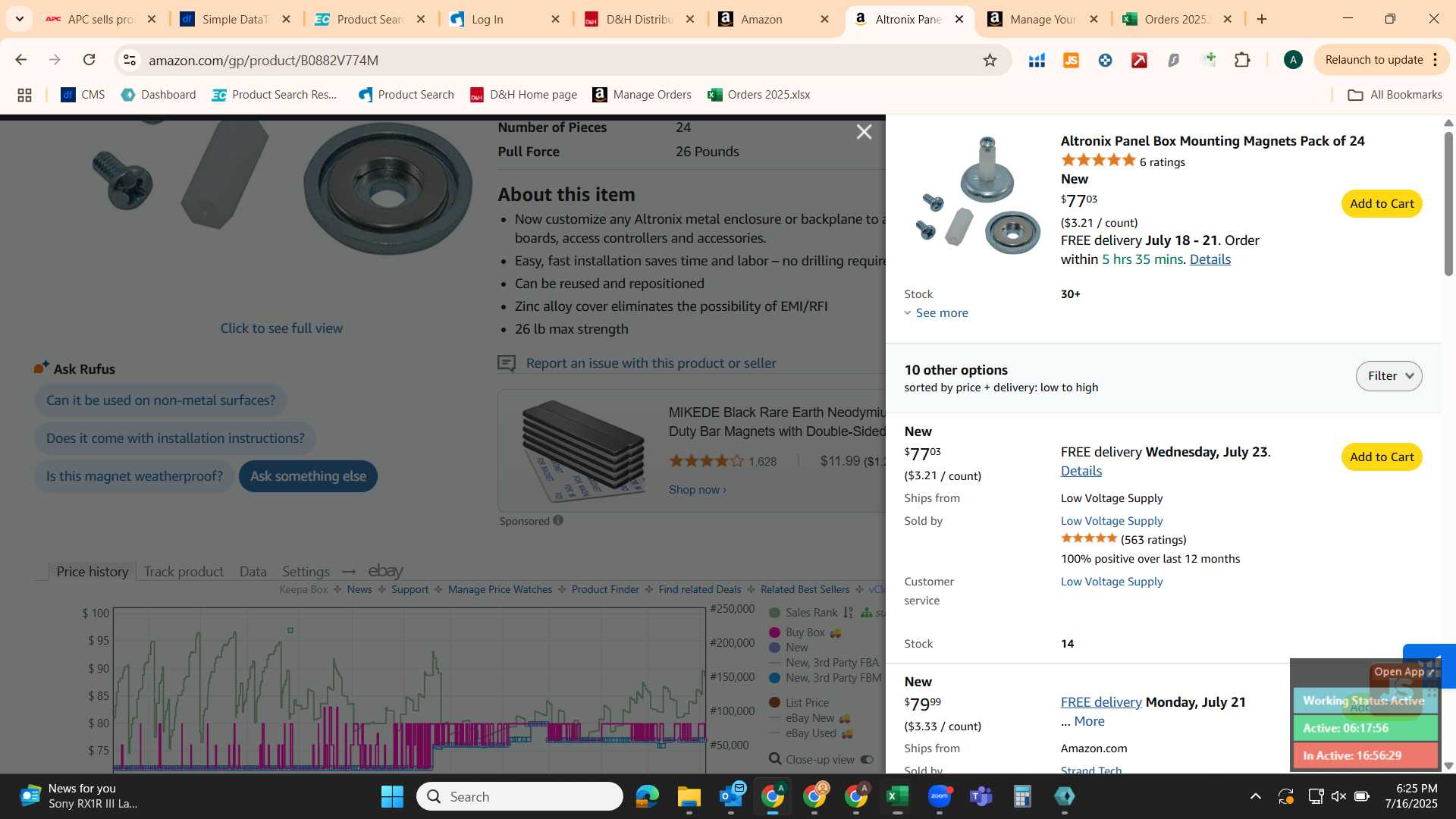Viewport: 1456px width, 819px height.
Task: Add Low Voltage Supply offer to cart
Action: 1382,457
